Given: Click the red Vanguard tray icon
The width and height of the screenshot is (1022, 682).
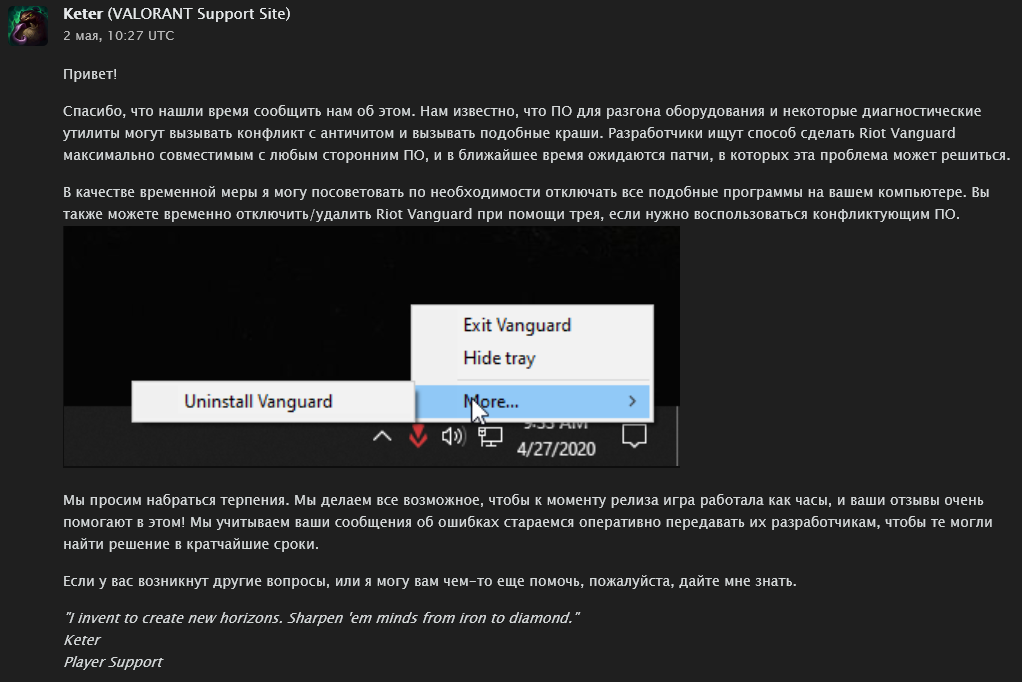Looking at the screenshot, I should (x=418, y=436).
